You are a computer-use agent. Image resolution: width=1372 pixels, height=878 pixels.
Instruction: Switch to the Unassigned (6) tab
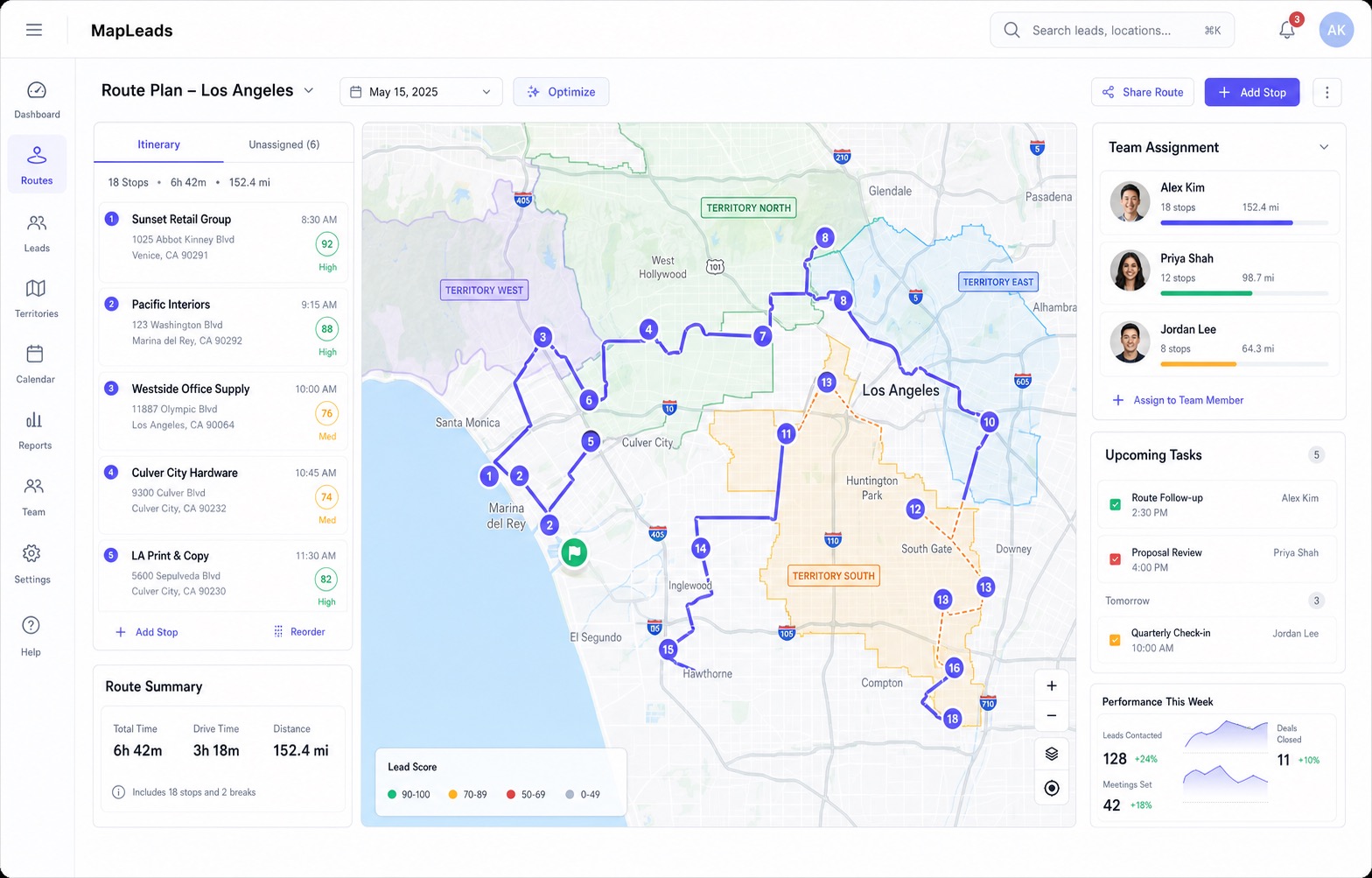point(283,144)
